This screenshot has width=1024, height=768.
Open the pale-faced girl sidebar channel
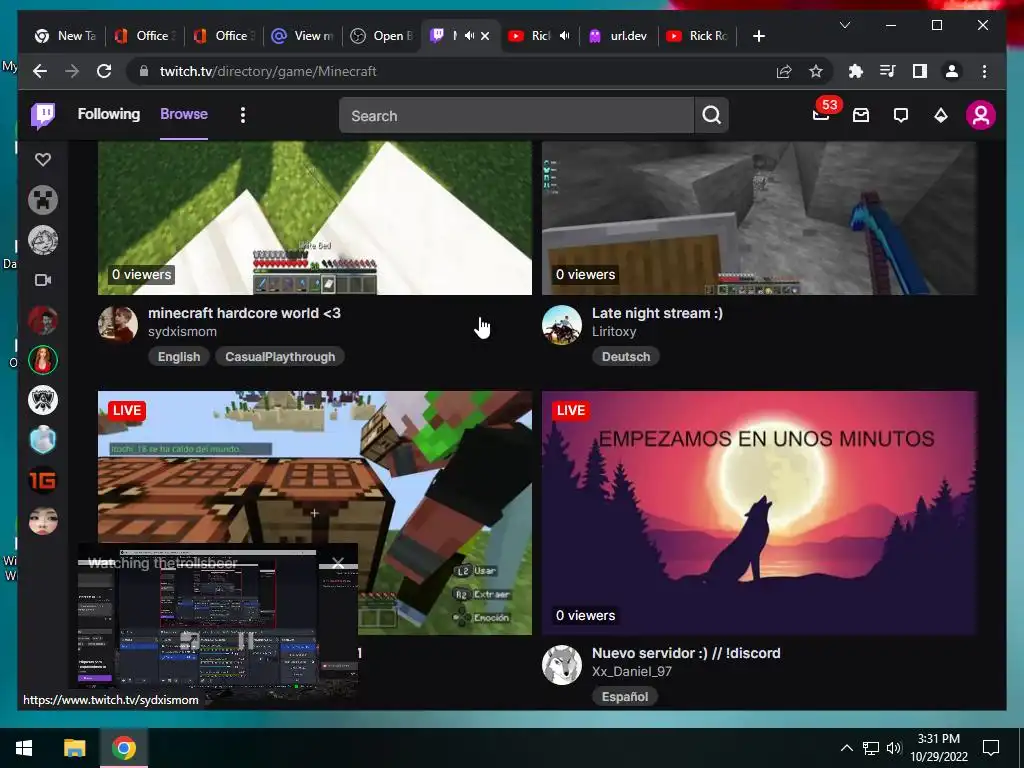pos(43,521)
